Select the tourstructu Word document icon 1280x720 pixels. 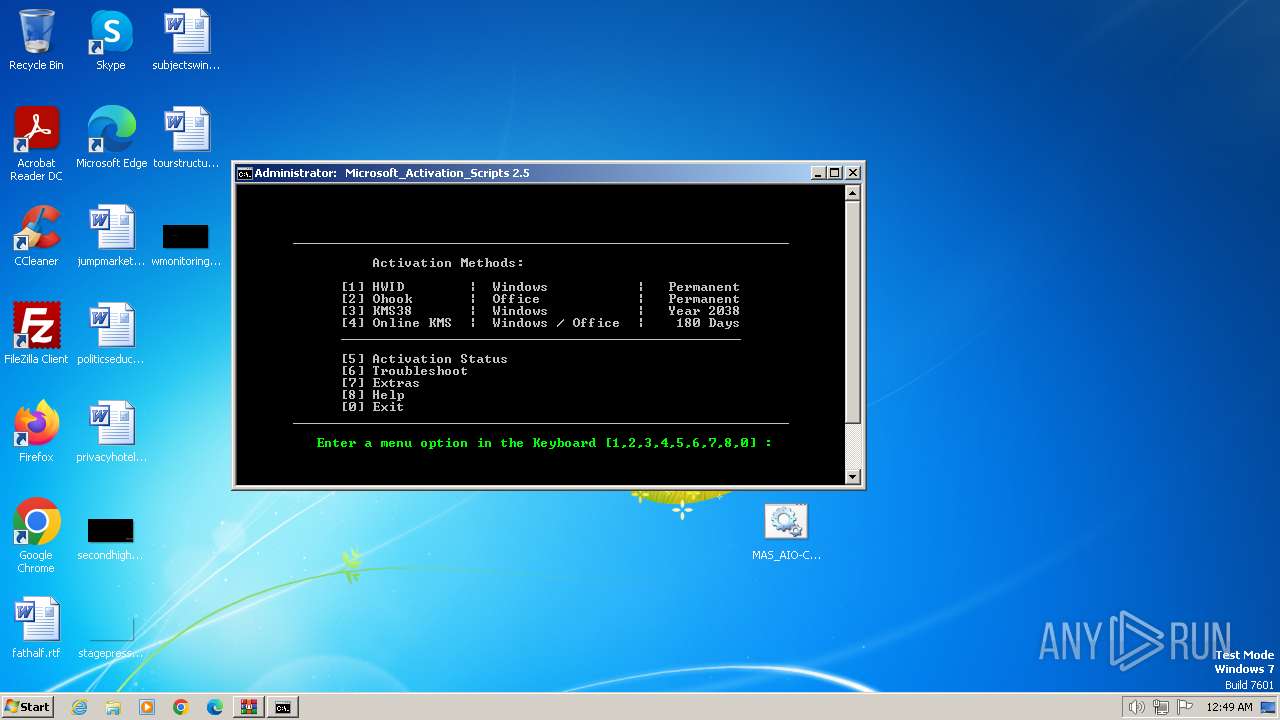(186, 138)
